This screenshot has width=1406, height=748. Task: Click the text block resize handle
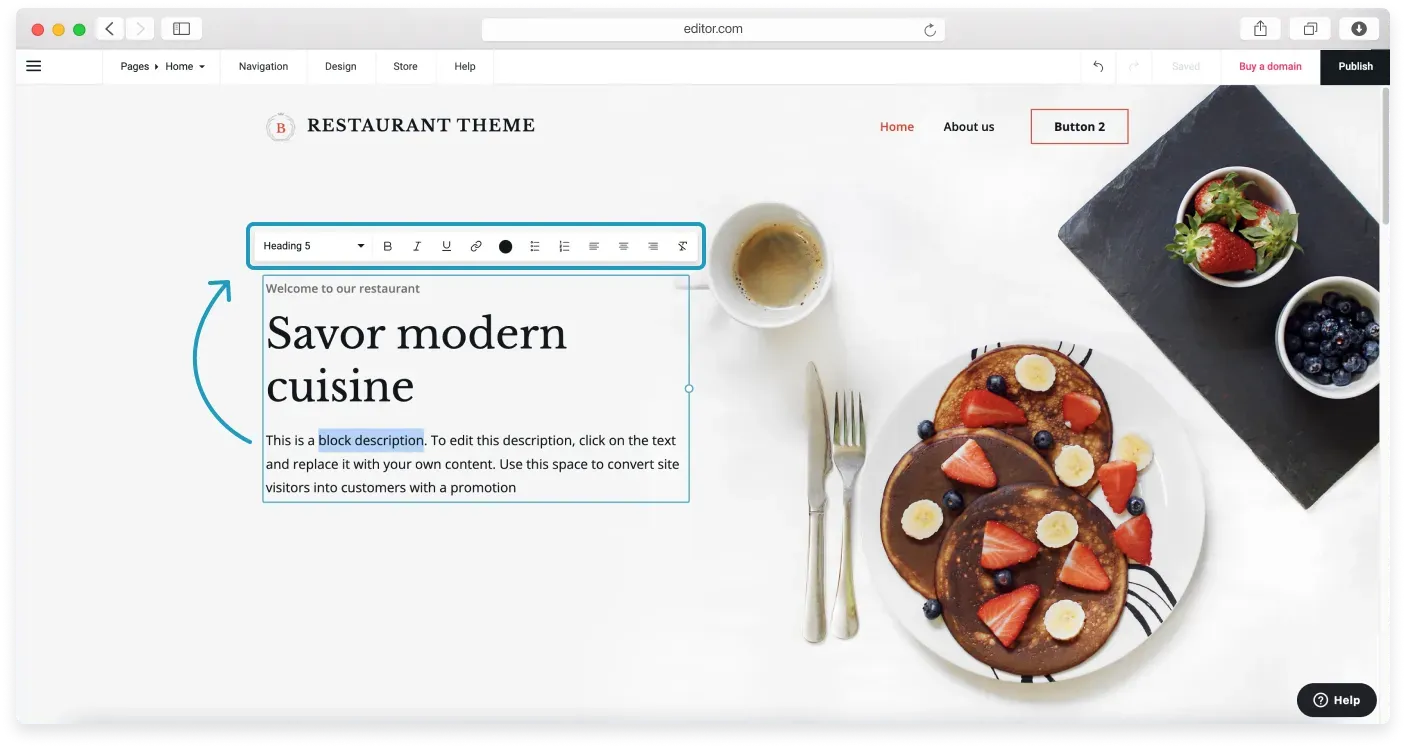(689, 388)
